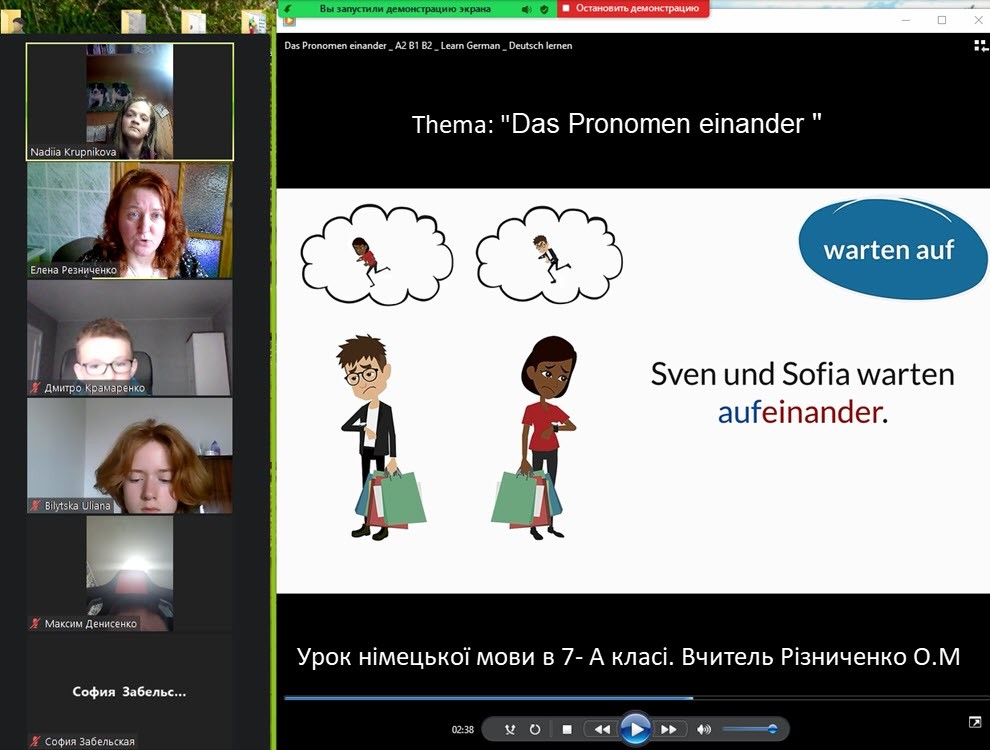Adjust the media player volume slider
Viewport: 990px width, 750px height.
click(750, 730)
